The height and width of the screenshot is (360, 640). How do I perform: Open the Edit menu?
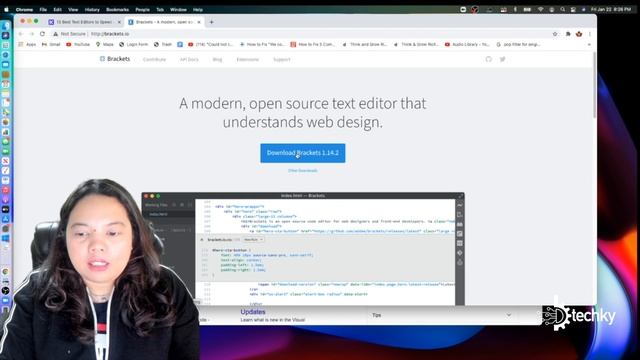click(58, 9)
